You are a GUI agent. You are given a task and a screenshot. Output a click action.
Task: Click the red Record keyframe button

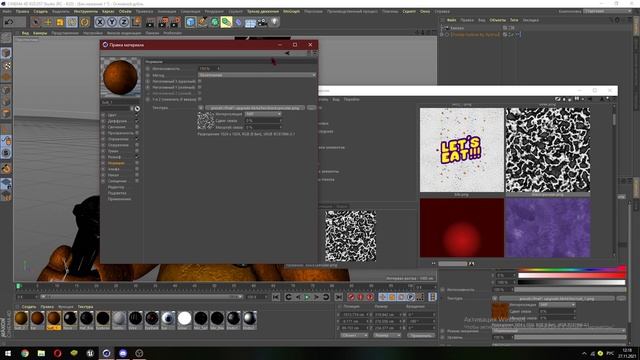tap(351, 297)
